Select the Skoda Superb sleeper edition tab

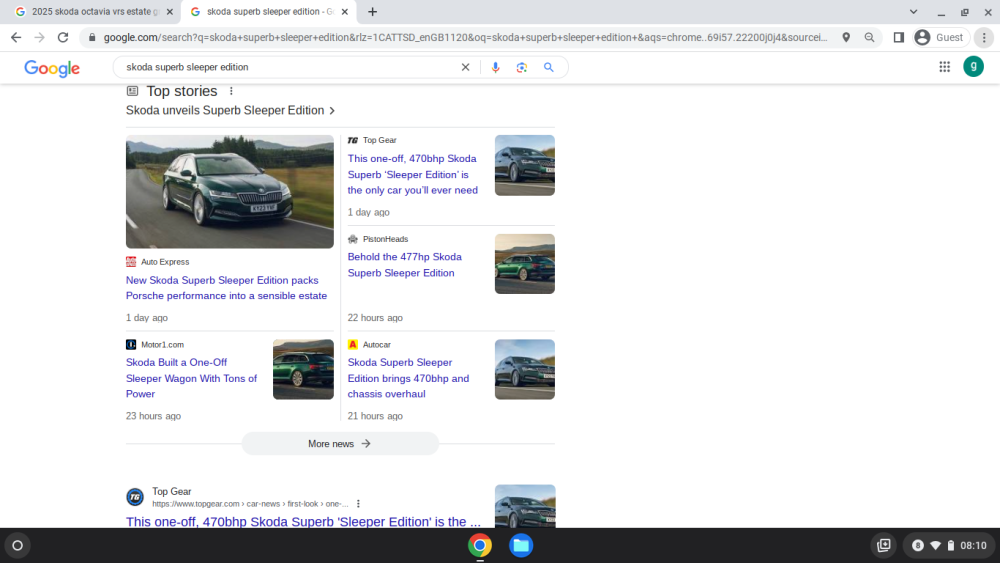click(x=268, y=11)
